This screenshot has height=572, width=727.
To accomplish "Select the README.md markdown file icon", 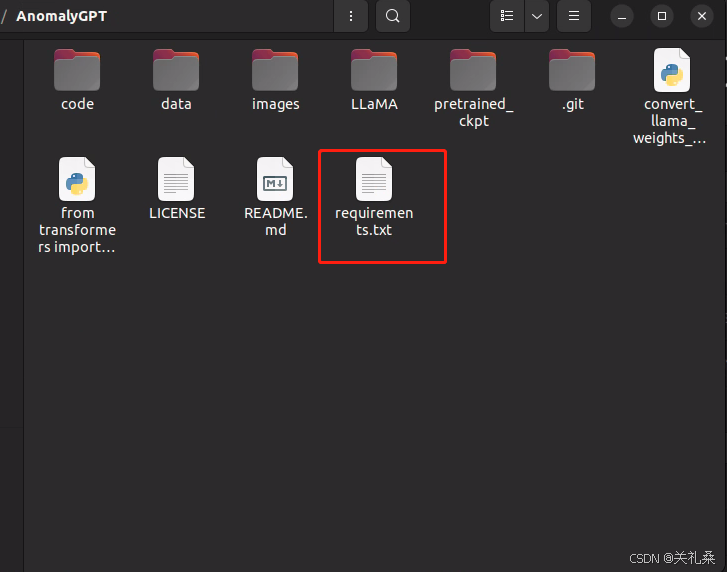I will tap(275, 179).
